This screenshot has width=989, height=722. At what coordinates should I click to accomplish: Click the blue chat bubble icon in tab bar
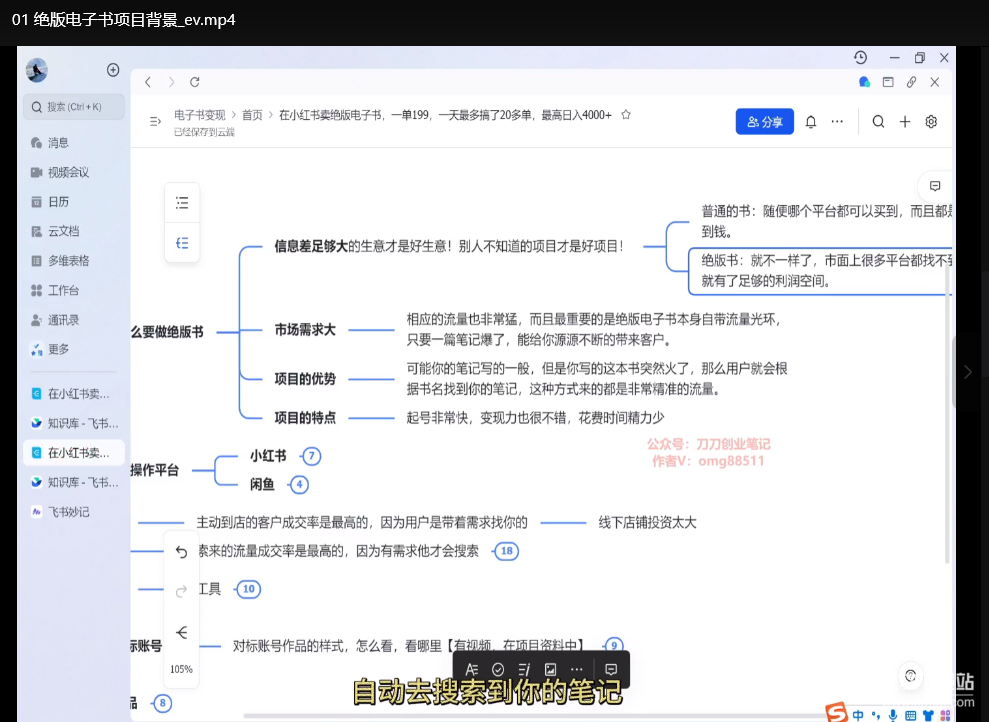tap(865, 82)
